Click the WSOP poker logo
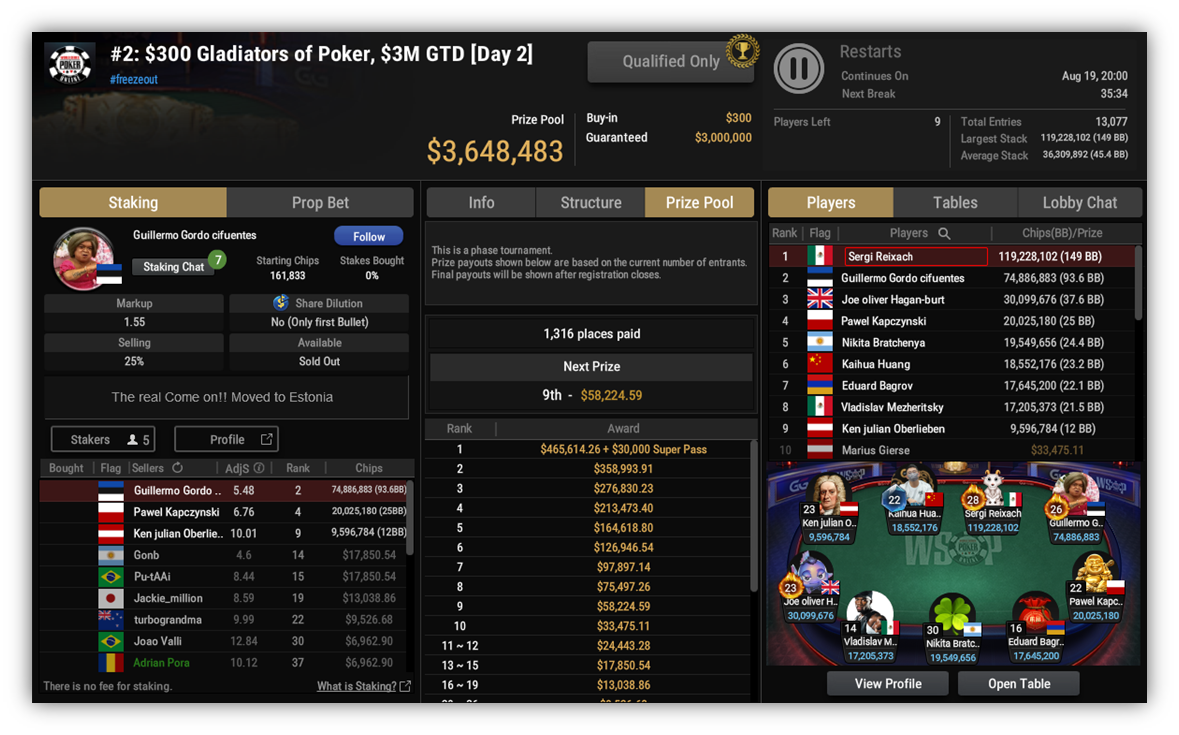This screenshot has width=1179, height=735. pos(69,63)
